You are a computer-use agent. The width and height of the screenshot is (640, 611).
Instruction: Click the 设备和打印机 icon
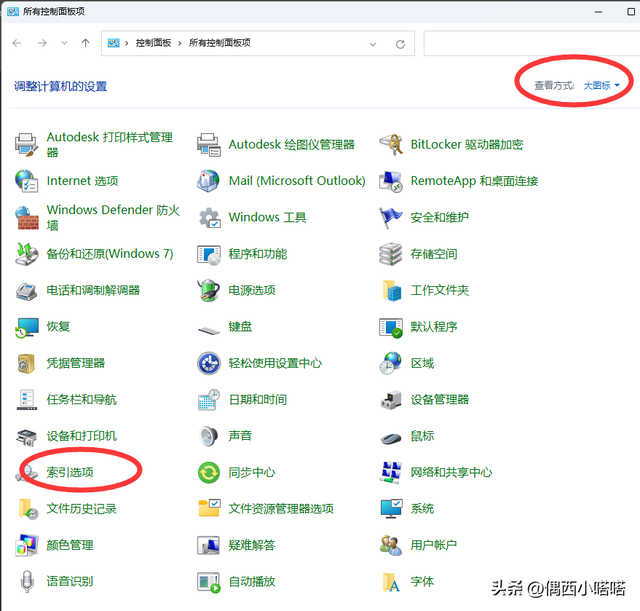(x=27, y=436)
